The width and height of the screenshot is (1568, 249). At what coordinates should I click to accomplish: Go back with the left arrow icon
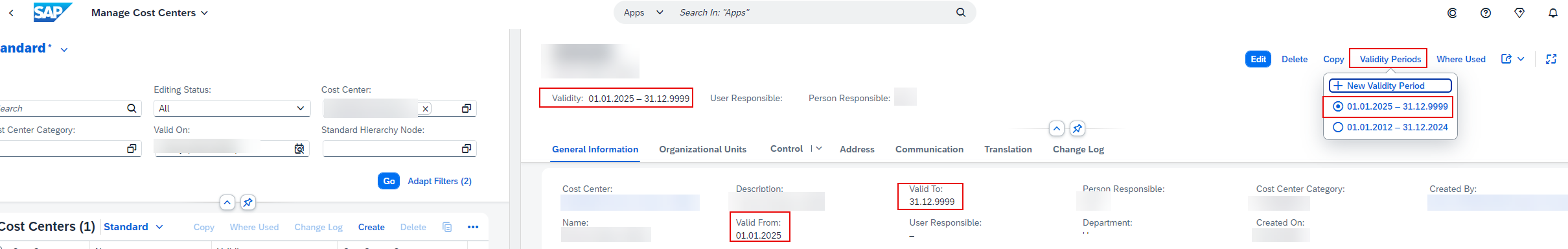11,13
